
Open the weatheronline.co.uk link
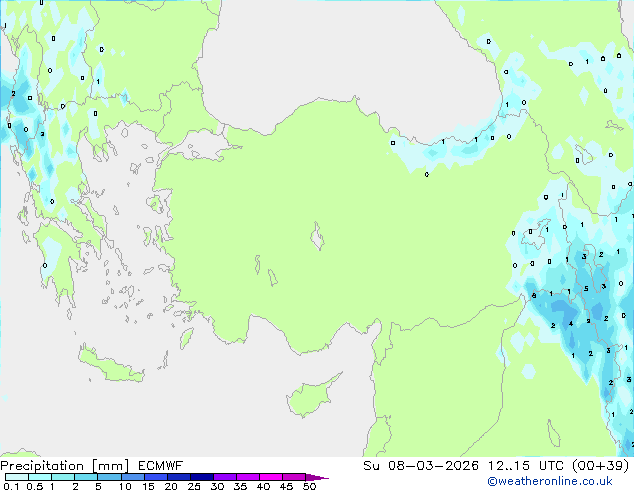coord(550,481)
